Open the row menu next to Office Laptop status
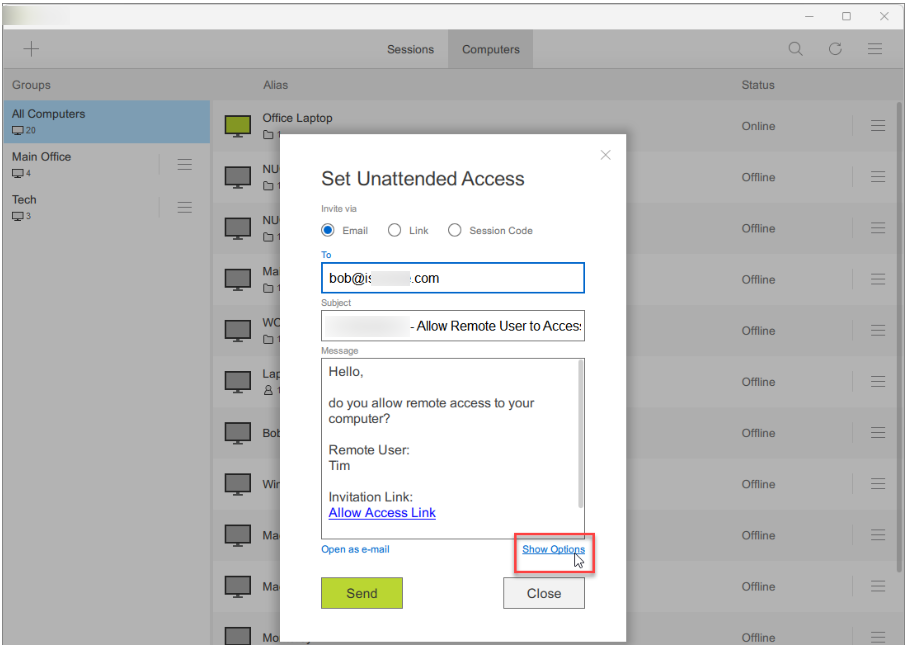The image size is (905, 645). pos(877,126)
